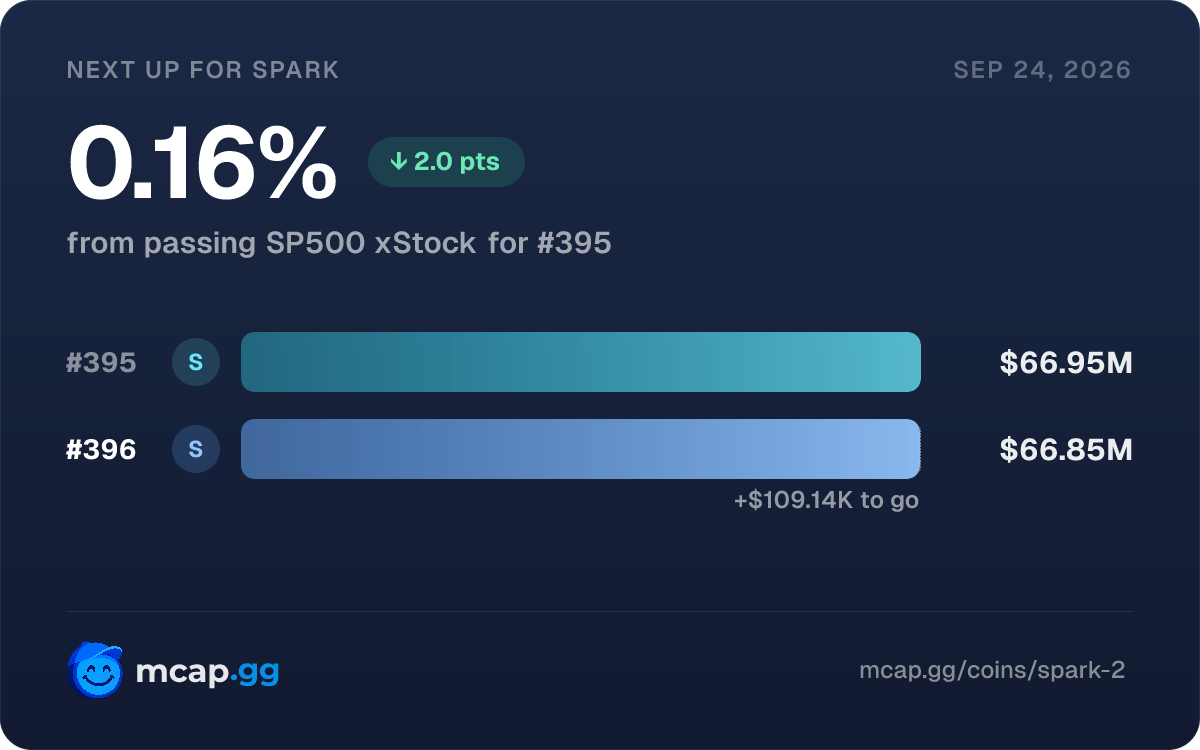Click the S coin icon for rank #395
Image resolution: width=1200 pixels, height=750 pixels.
(196, 362)
